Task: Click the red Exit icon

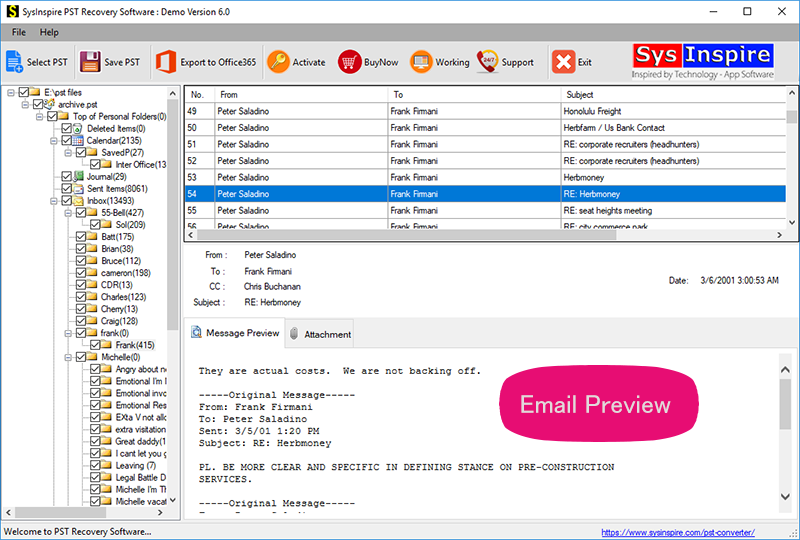Action: 563,62
